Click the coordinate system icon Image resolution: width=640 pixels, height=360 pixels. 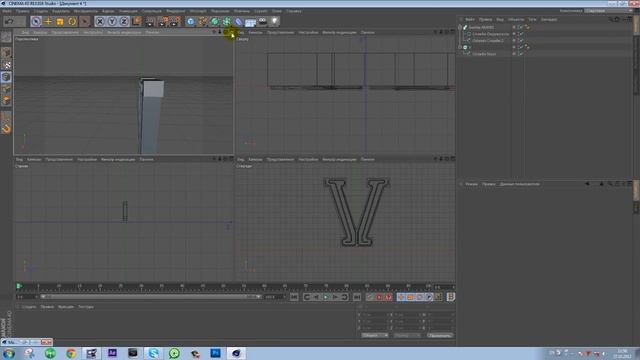click(136, 21)
